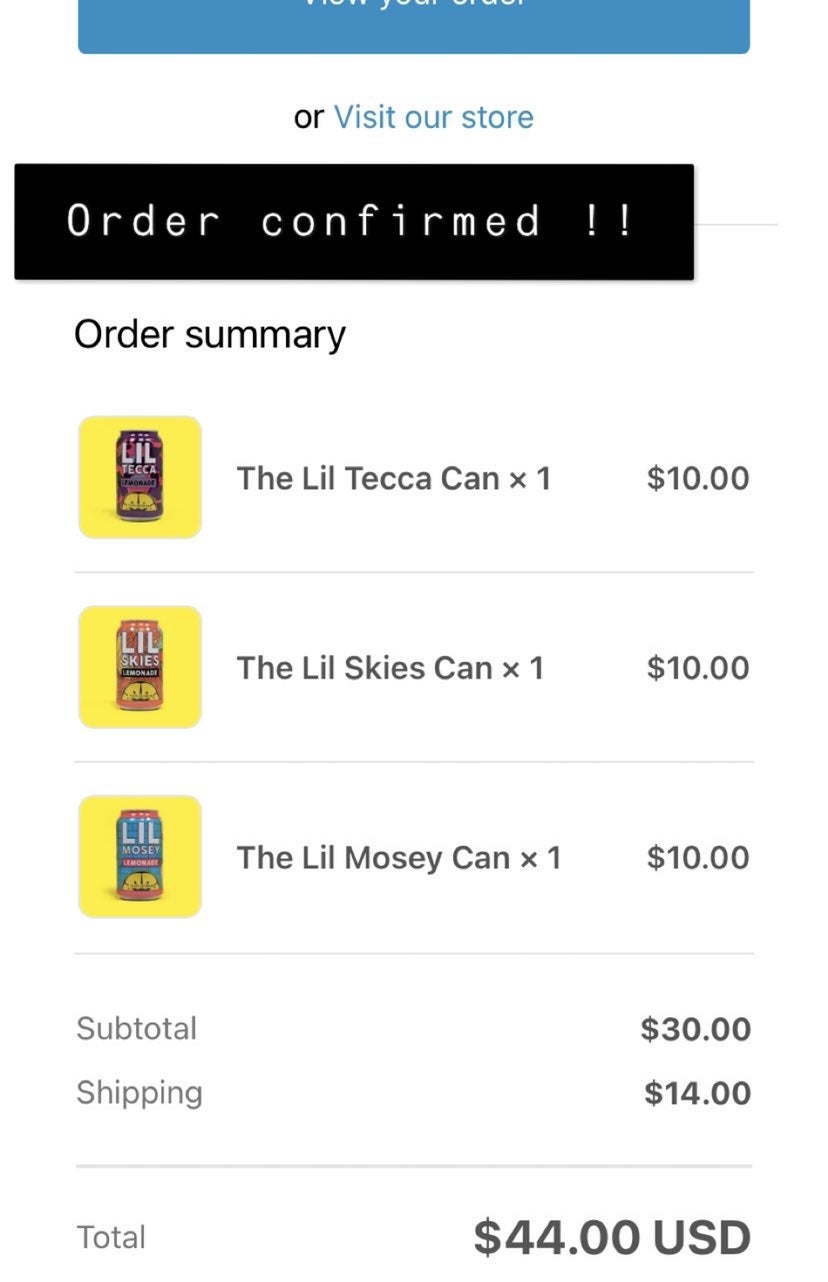
Task: Tap the blue View your order button
Action: 414,26
